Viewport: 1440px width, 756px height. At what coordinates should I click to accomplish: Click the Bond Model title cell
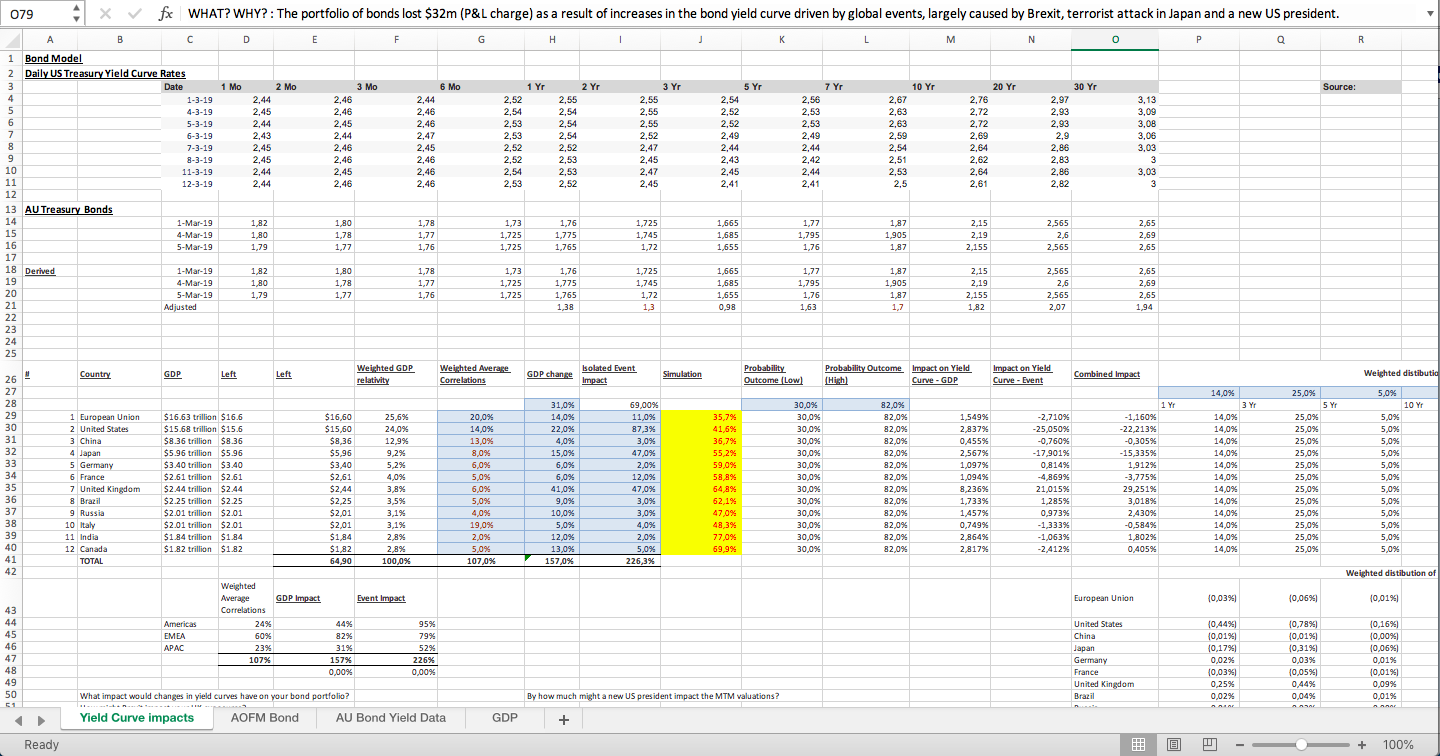[x=53, y=58]
